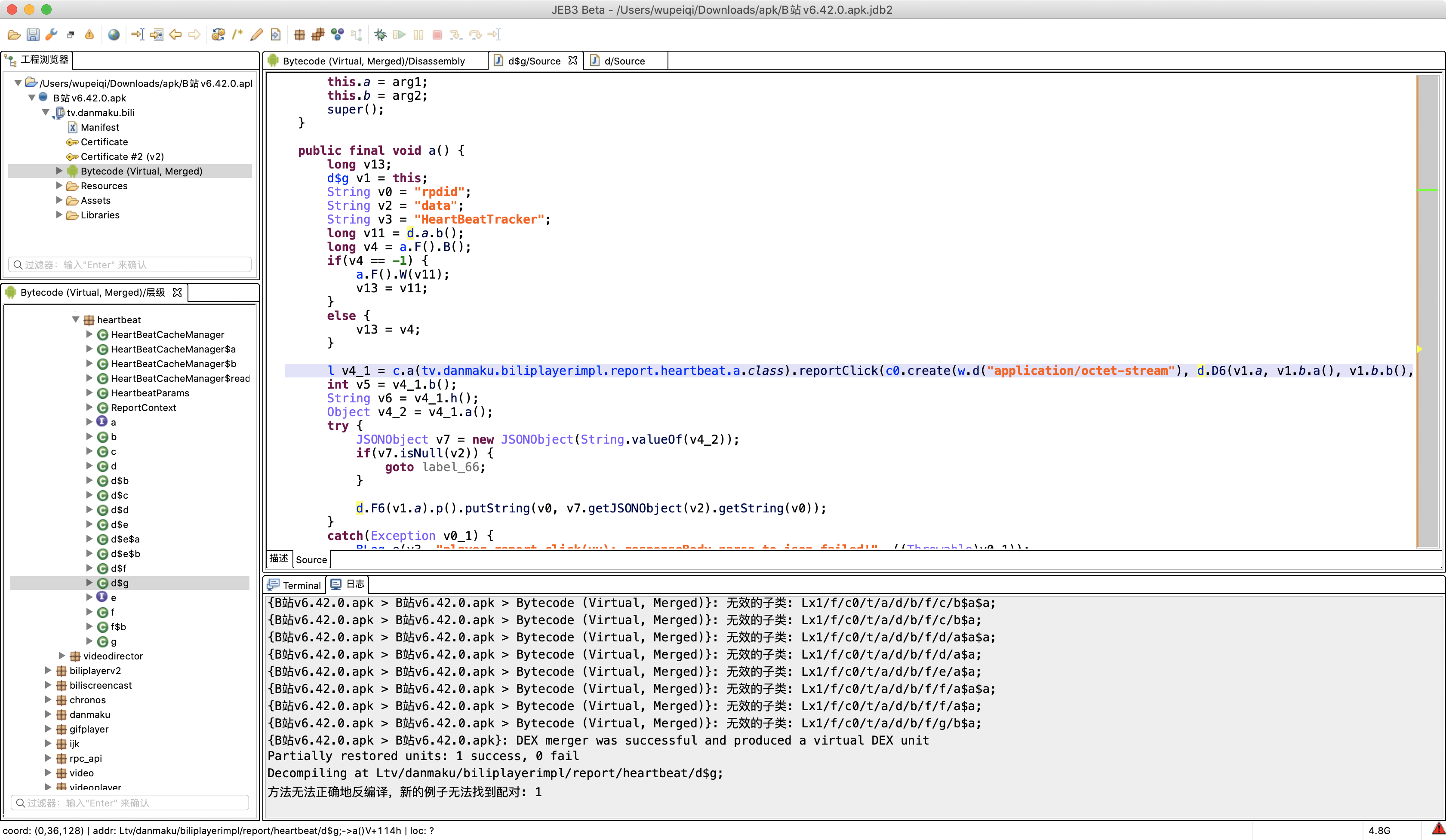Select Certificate #2 (v2) item
1446x840 pixels.
[x=122, y=156]
